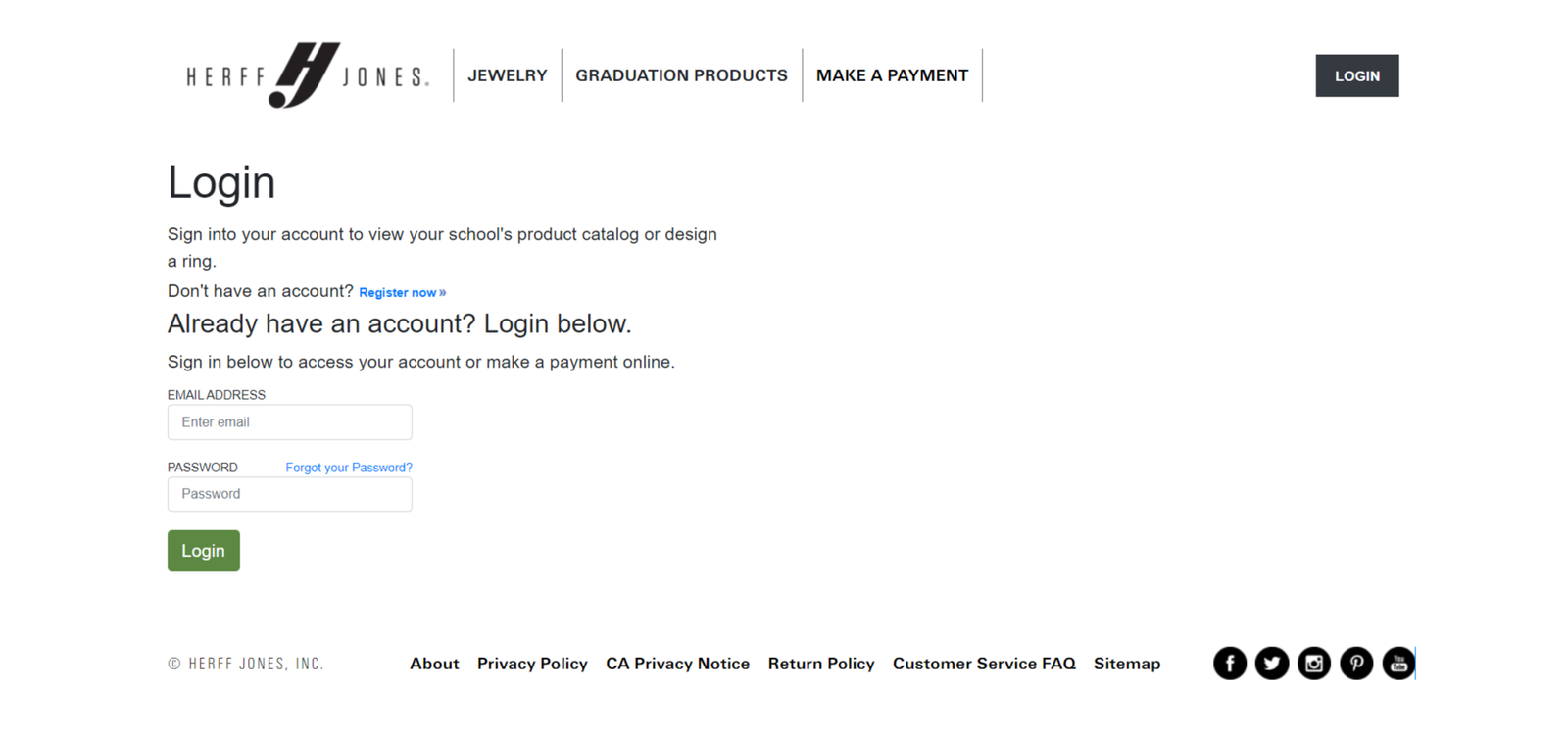Open the CA Privacy Notice
Image resolution: width=1568 pixels, height=740 pixels.
(677, 664)
